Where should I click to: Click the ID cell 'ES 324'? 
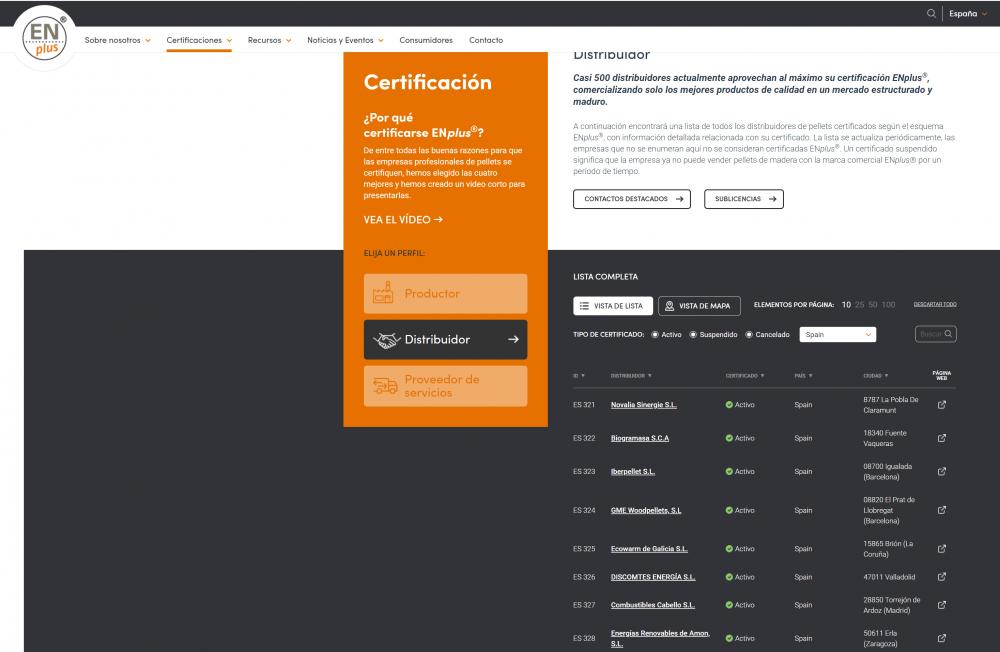584,510
